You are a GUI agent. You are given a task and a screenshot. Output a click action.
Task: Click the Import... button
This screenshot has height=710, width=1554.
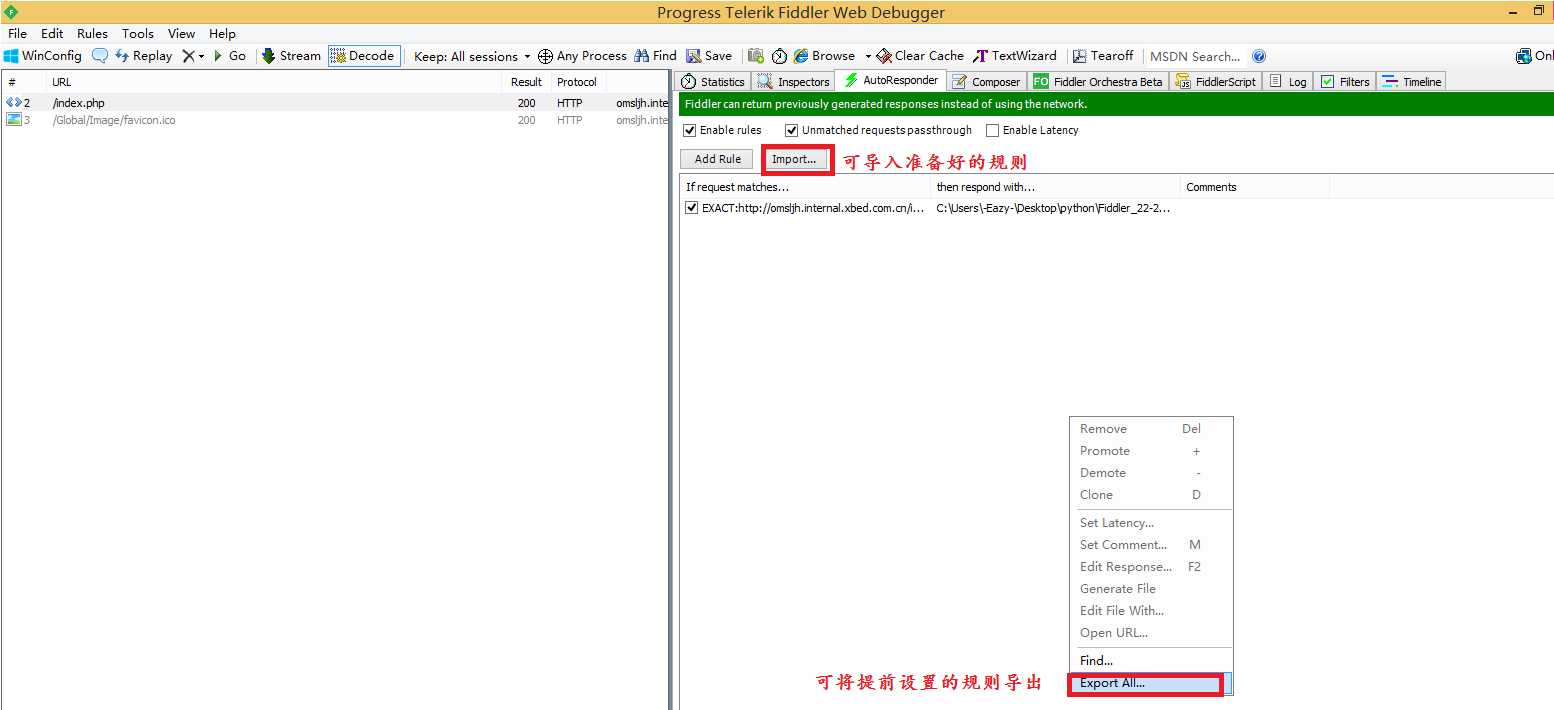pyautogui.click(x=794, y=159)
